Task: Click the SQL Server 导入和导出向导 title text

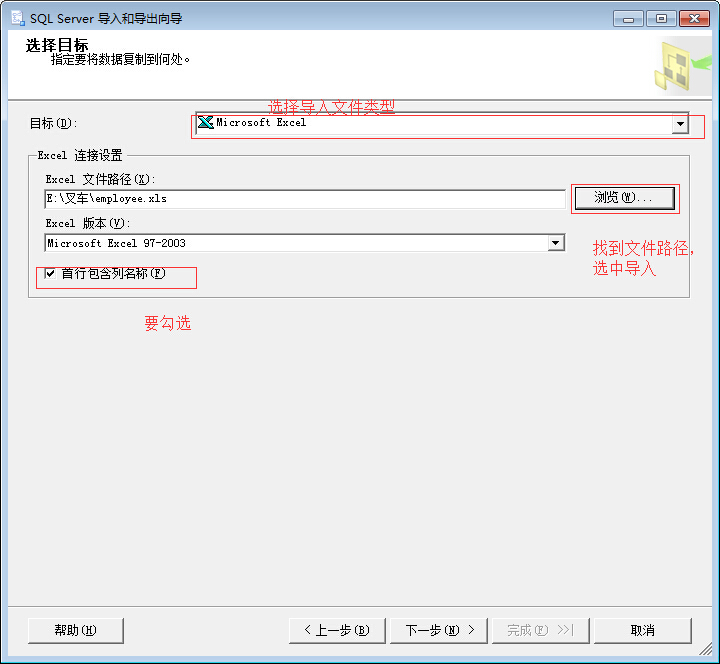Action: pyautogui.click(x=106, y=18)
